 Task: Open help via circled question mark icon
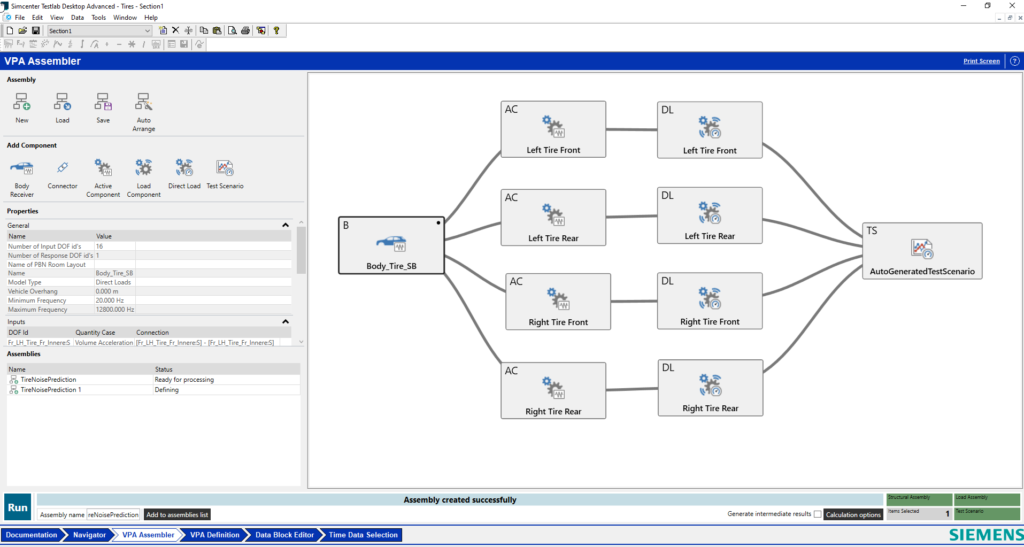(1014, 61)
